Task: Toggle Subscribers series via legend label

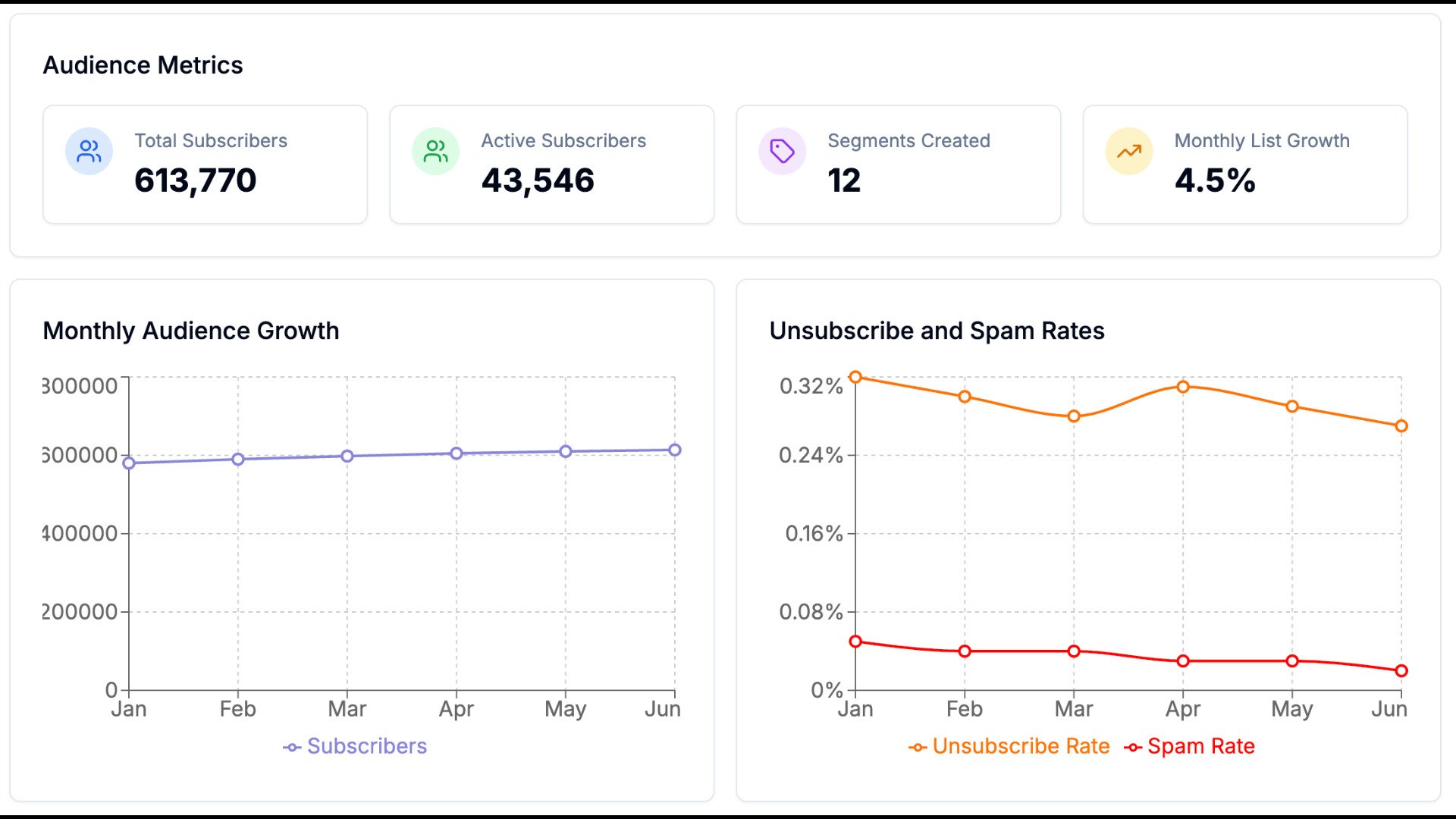Action: tap(366, 746)
